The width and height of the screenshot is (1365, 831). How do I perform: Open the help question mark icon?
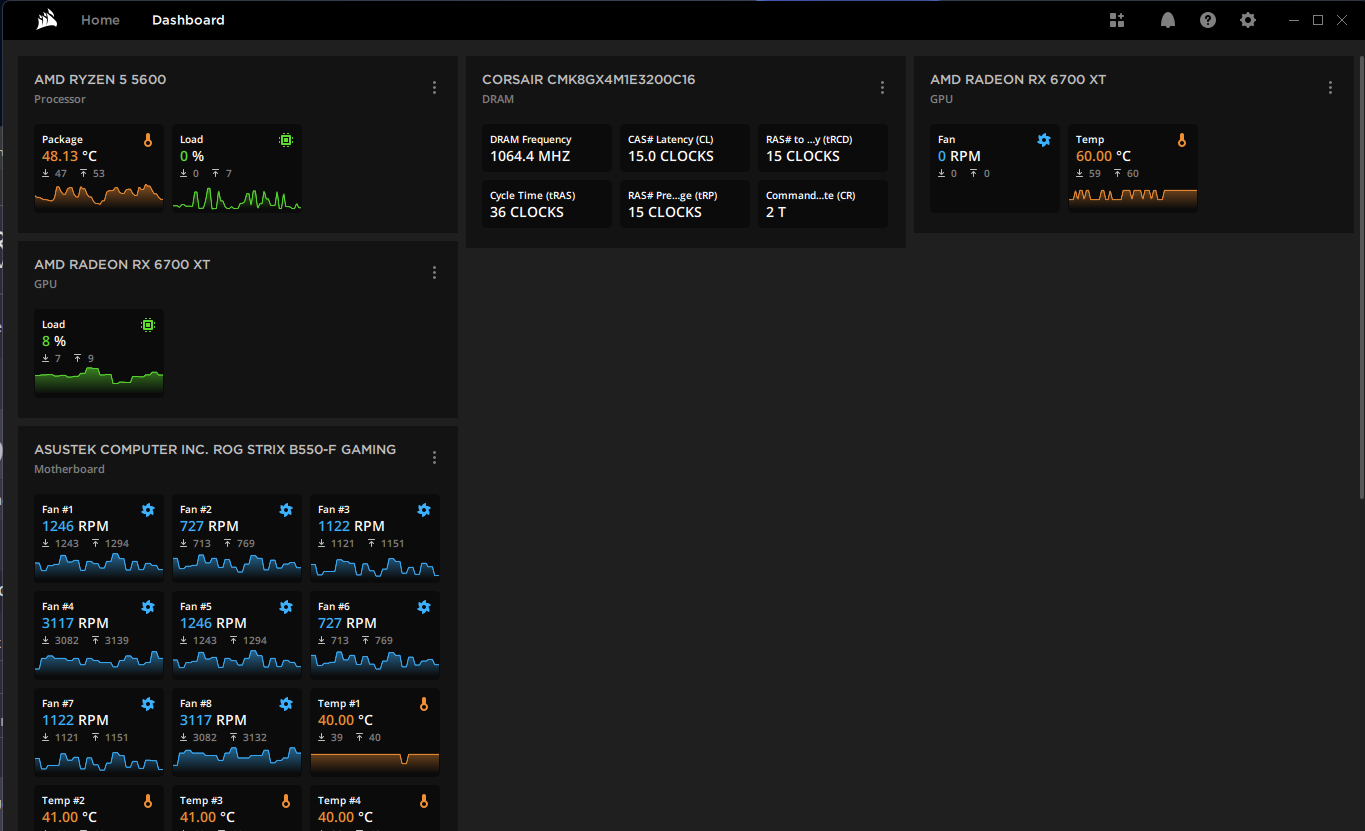click(1208, 20)
